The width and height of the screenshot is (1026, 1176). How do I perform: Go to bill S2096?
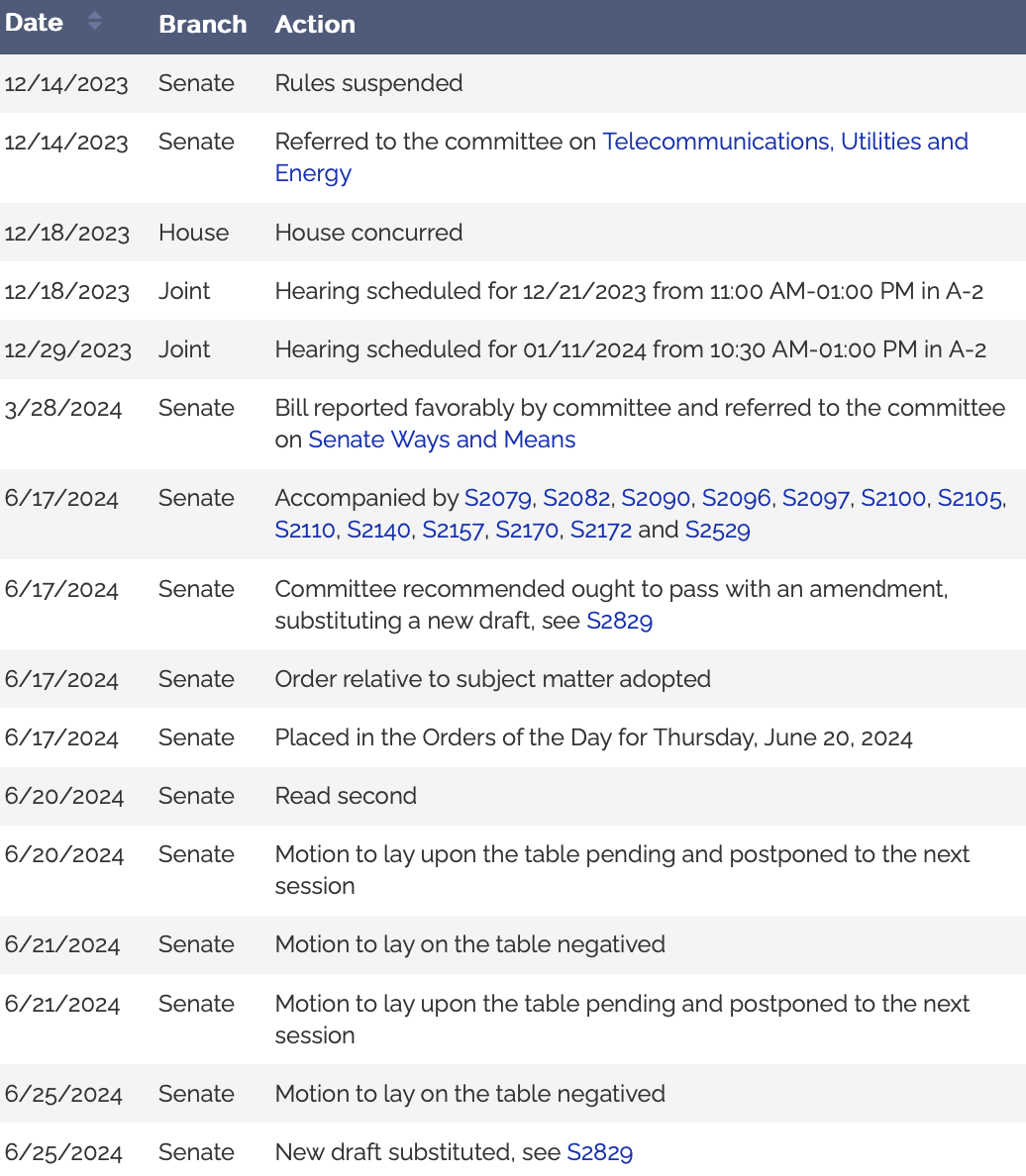(x=735, y=498)
